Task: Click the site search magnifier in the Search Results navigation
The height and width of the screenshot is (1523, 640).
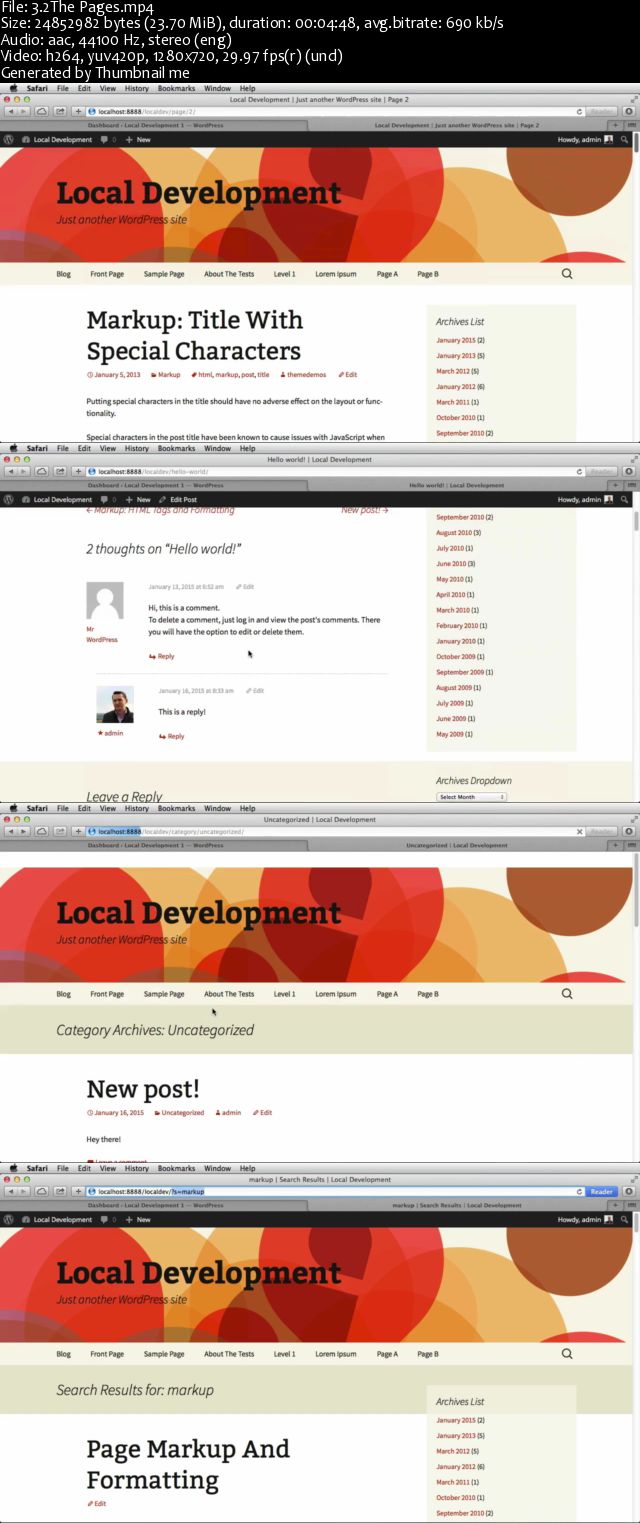Action: (x=567, y=1354)
